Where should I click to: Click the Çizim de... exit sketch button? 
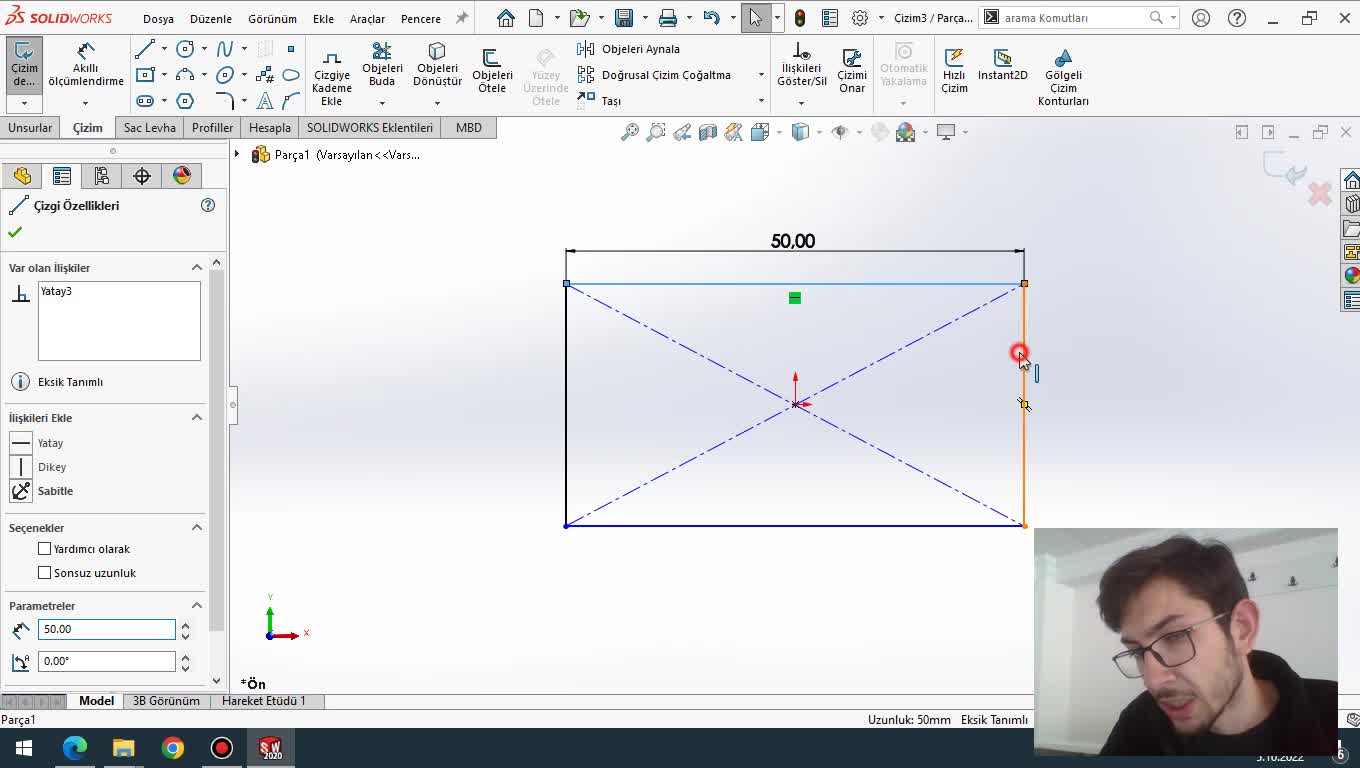24,66
